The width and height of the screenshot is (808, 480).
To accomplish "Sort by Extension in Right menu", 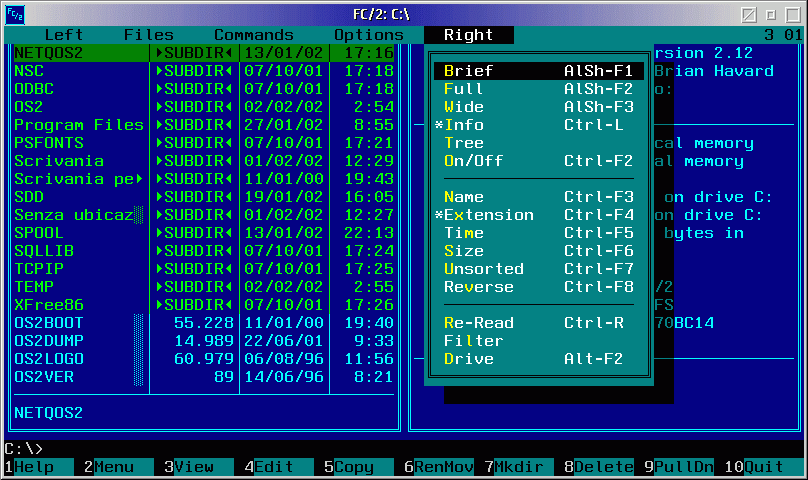I will 538,215.
